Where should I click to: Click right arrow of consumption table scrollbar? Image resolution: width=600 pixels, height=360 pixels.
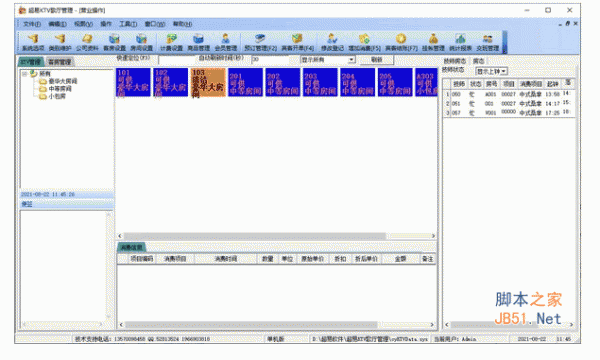(432, 325)
